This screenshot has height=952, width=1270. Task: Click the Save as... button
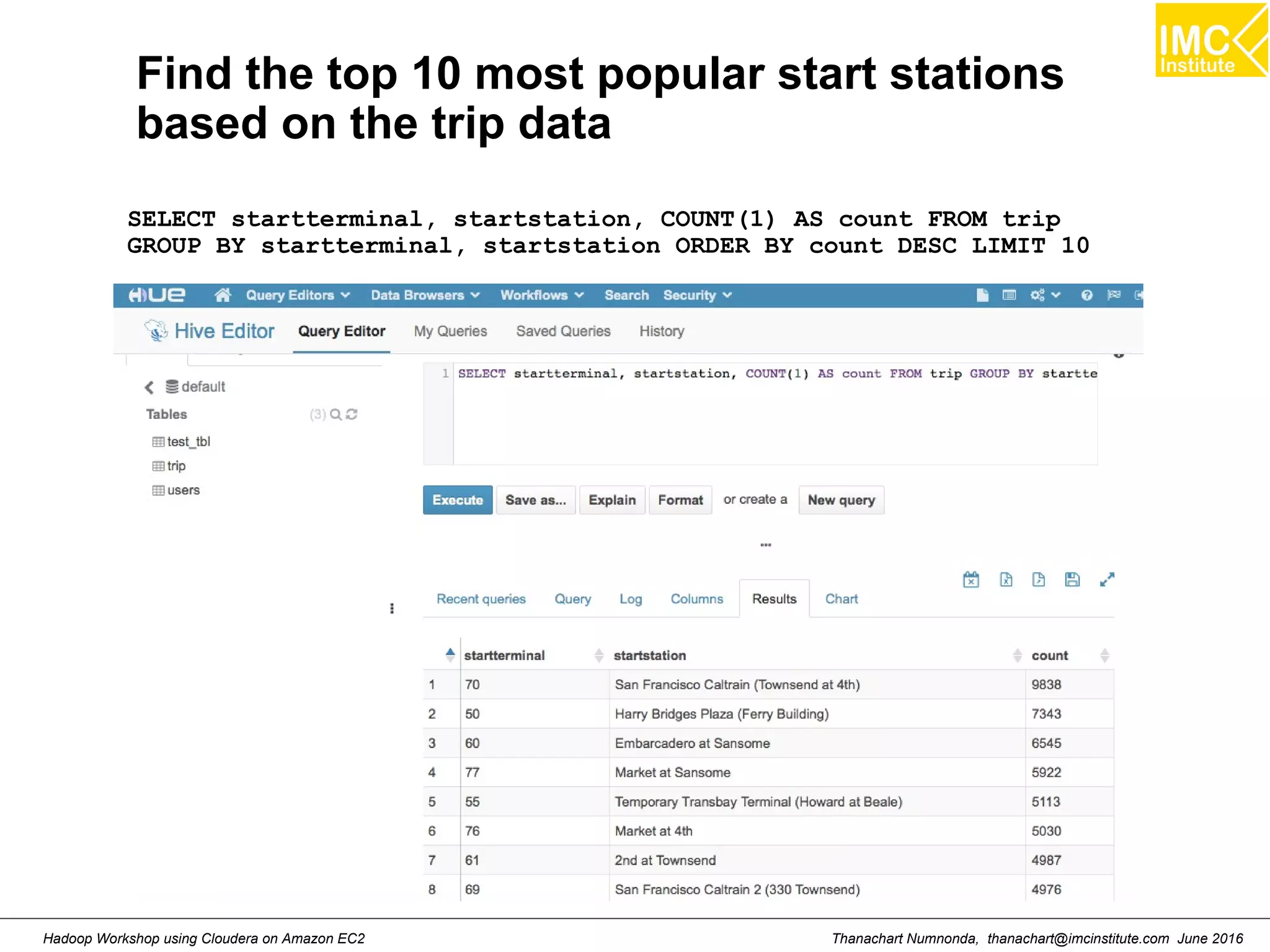pyautogui.click(x=536, y=500)
